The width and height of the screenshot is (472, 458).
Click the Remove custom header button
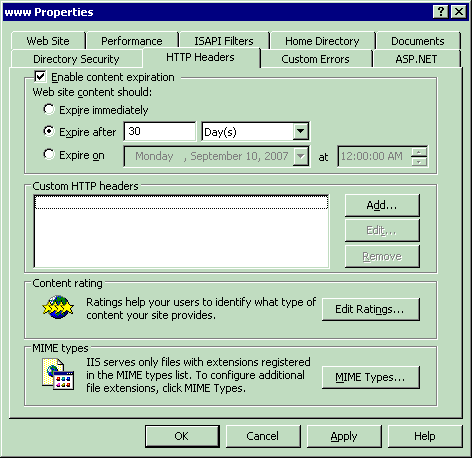382,256
